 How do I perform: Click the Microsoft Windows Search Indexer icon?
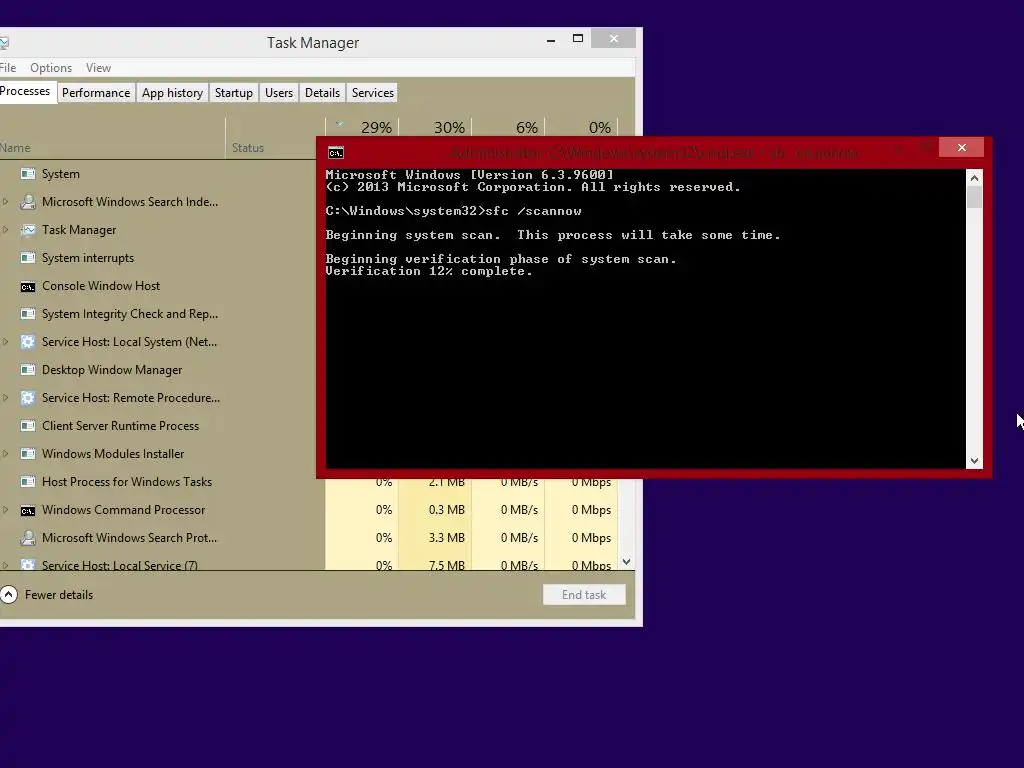click(27, 202)
